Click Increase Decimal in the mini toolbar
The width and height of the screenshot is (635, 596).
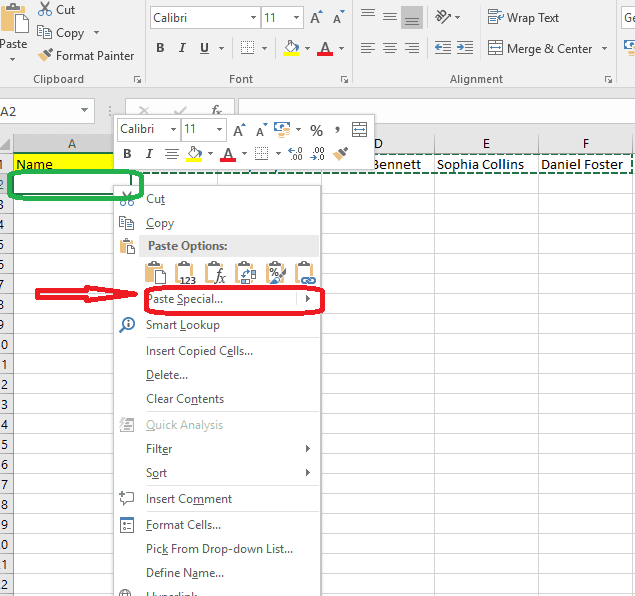(295, 154)
